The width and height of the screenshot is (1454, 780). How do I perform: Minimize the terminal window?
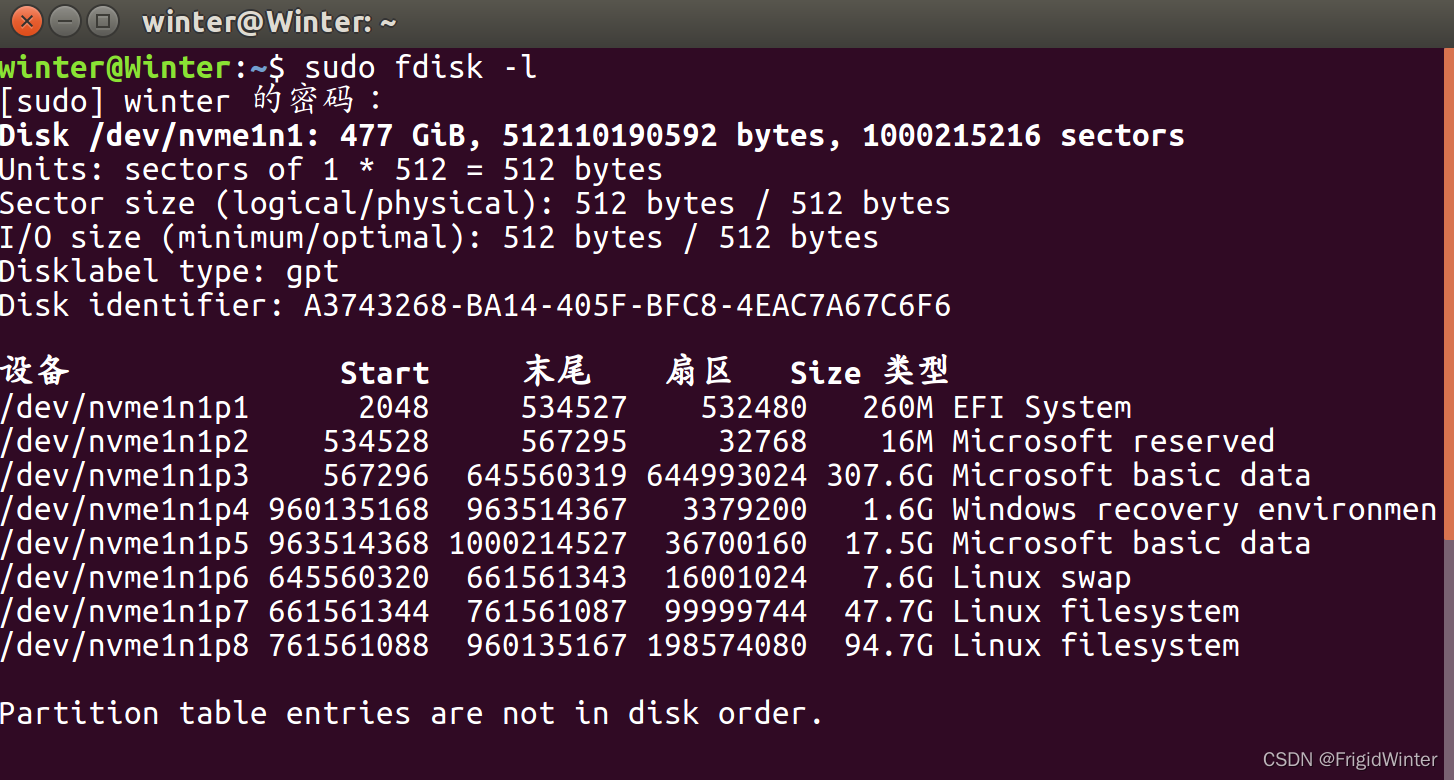tap(65, 21)
